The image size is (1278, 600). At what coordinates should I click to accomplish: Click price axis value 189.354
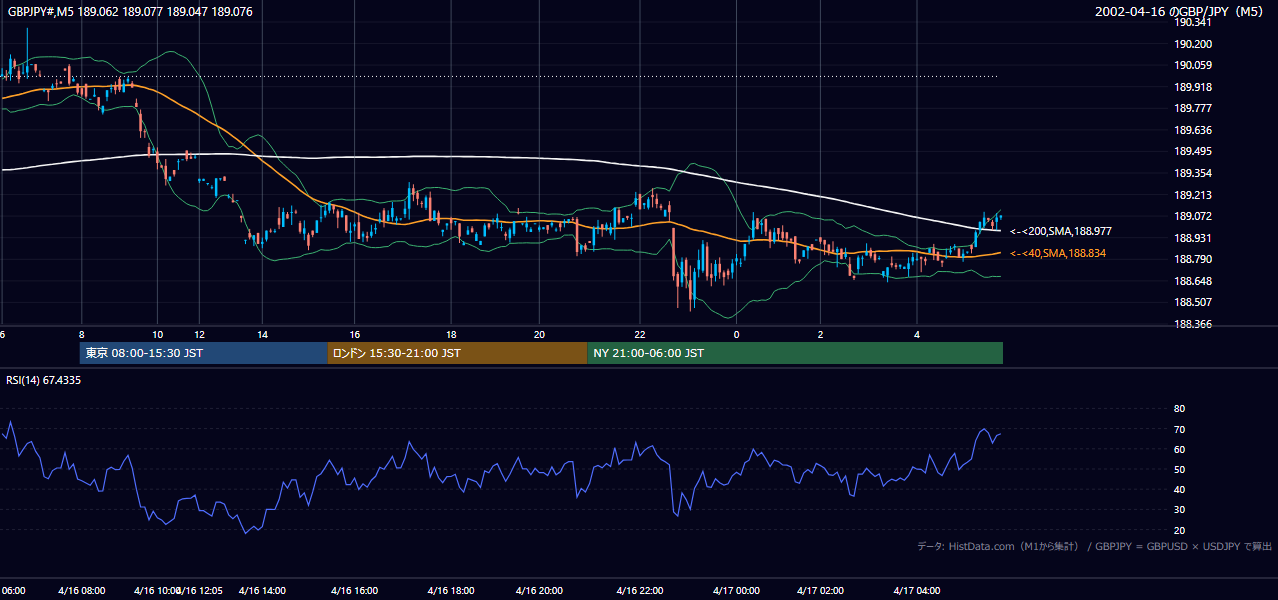1193,173
